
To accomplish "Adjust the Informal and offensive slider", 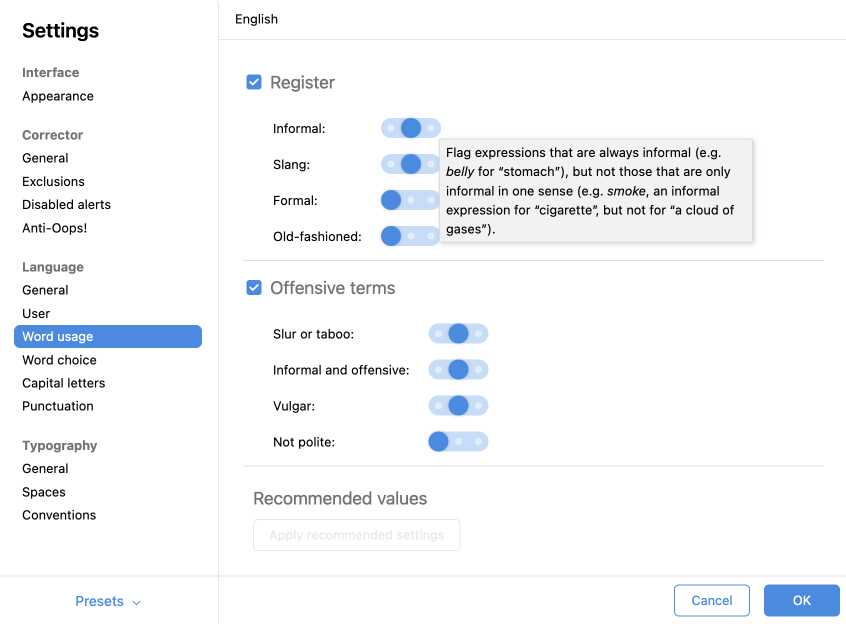I will click(458, 370).
